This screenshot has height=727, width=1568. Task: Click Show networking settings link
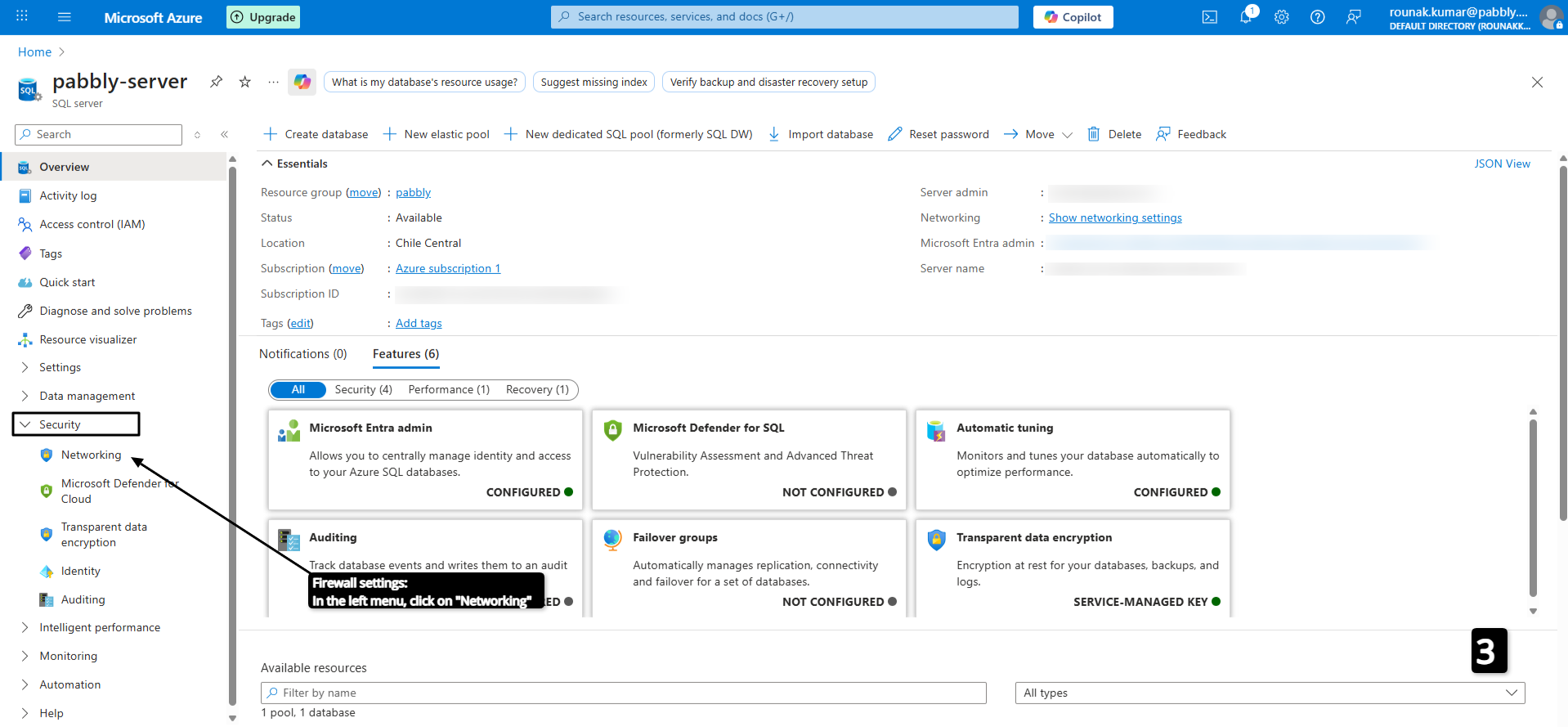coord(1114,218)
